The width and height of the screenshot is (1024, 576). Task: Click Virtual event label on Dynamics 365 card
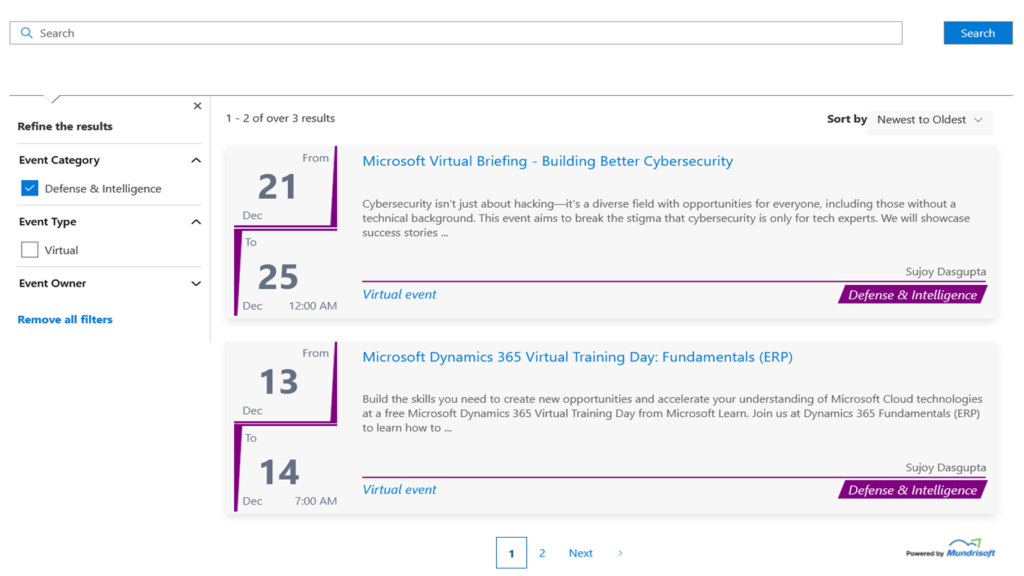(399, 490)
